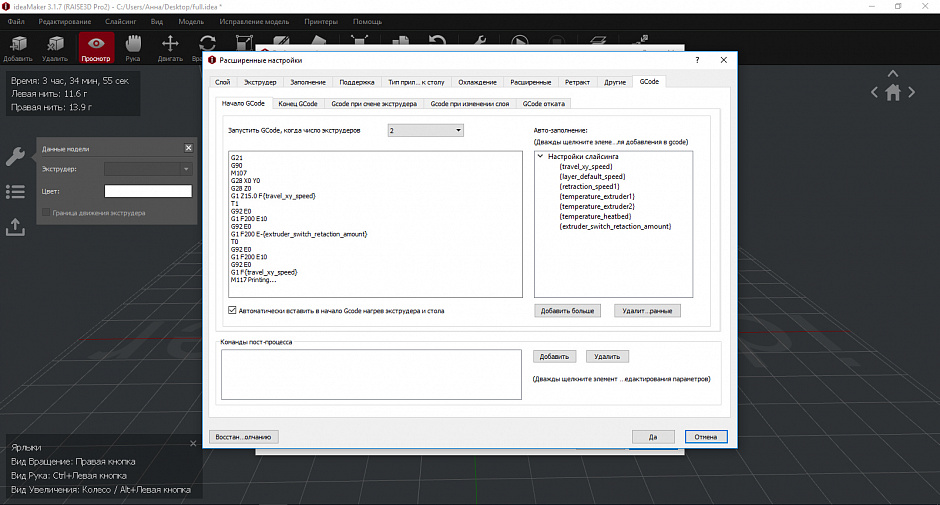Close the Данные модели panel

pos(188,148)
